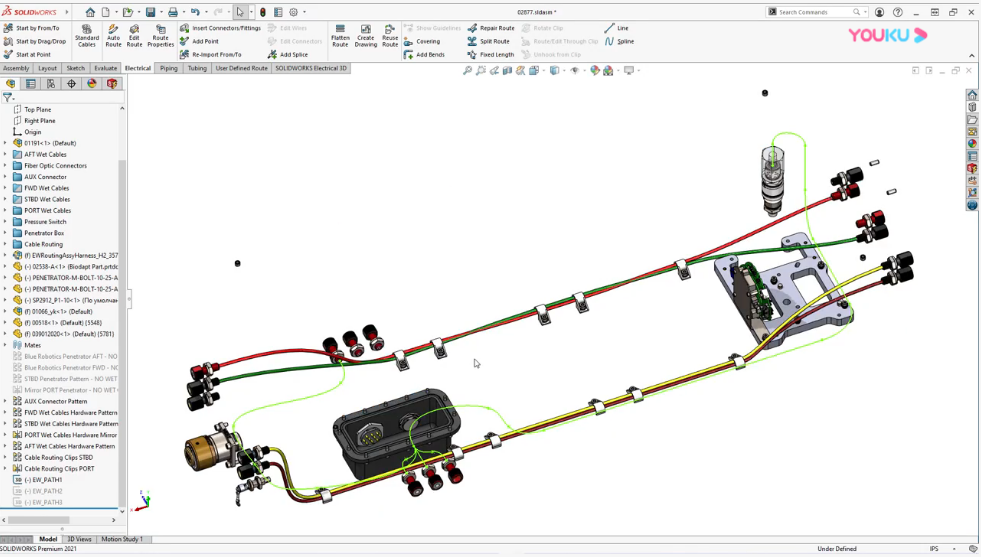Select the Spline sketch tool
Image resolution: width=981 pixels, height=557 pixels.
(x=619, y=42)
